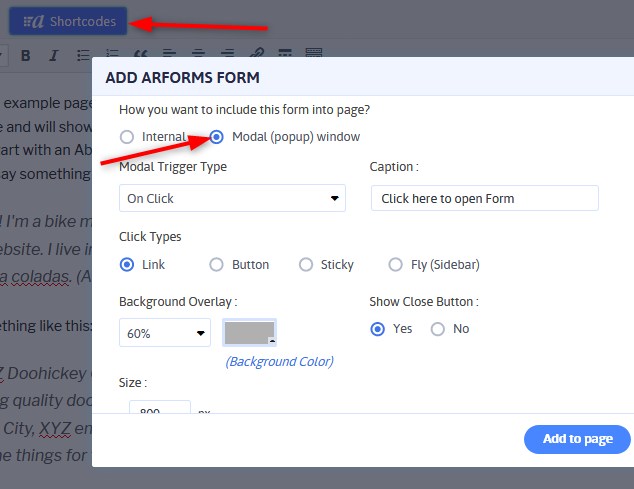The width and height of the screenshot is (634, 489).
Task: Click the ADD ARFORMS FORM title
Action: tap(182, 77)
